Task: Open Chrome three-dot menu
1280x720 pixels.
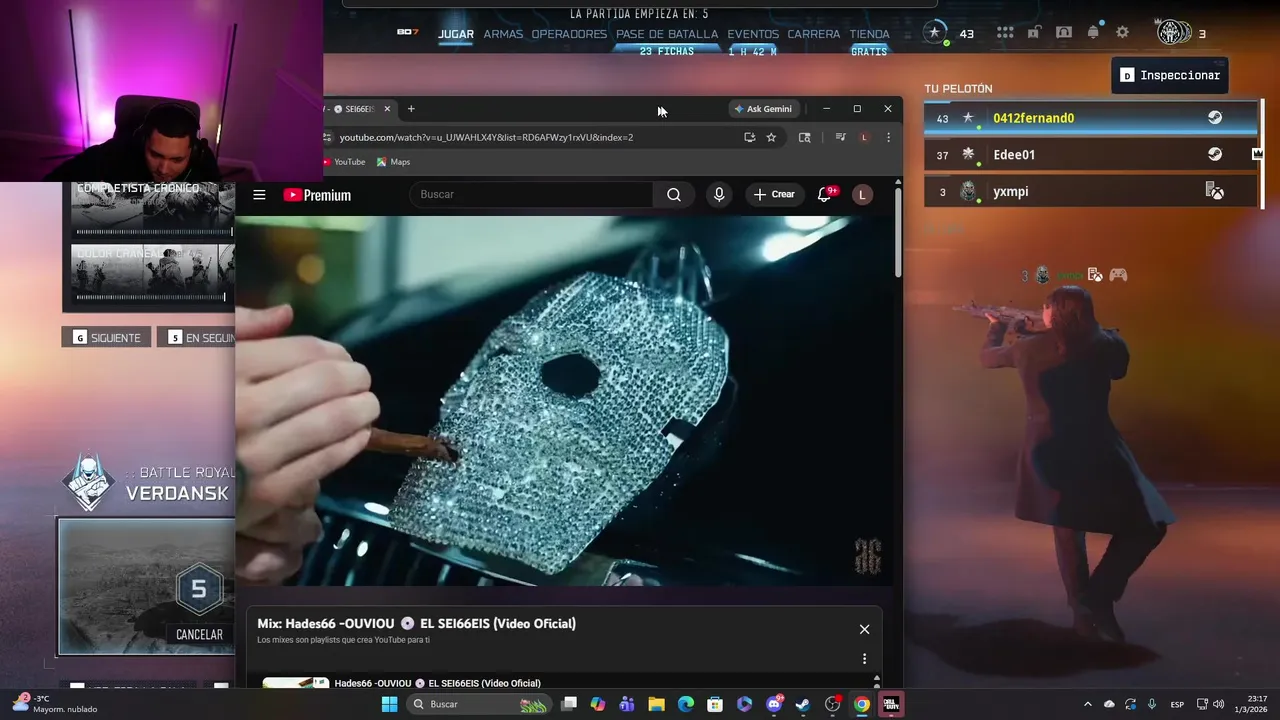Action: [888, 137]
